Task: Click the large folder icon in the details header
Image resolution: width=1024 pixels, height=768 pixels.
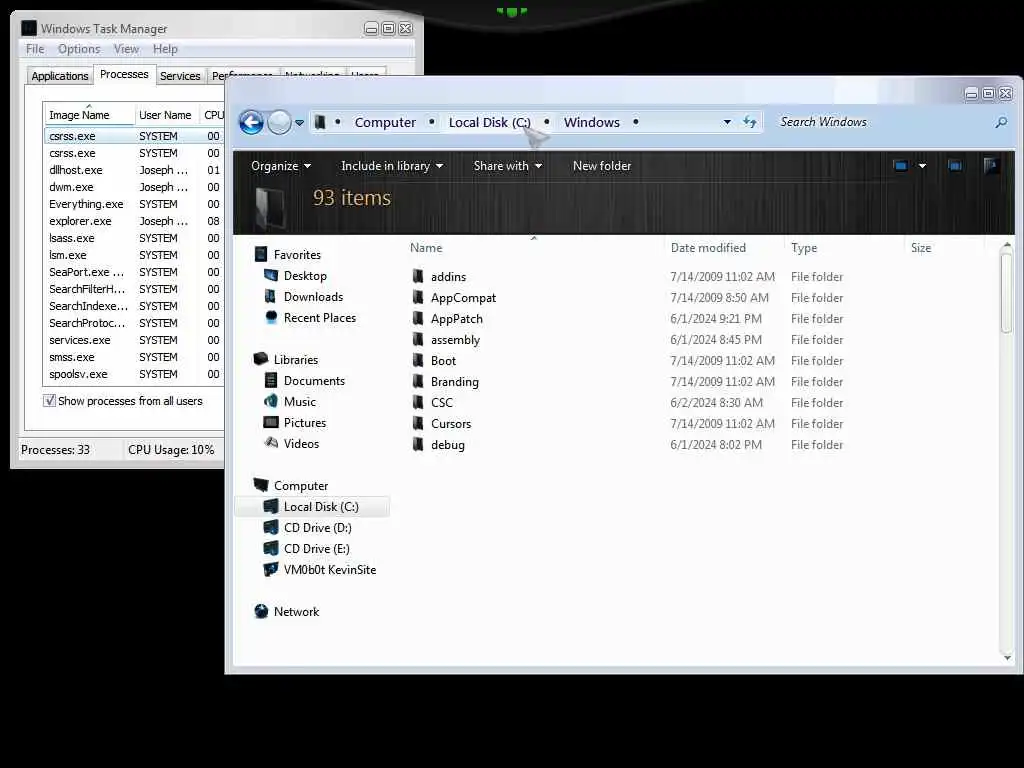Action: [270, 208]
